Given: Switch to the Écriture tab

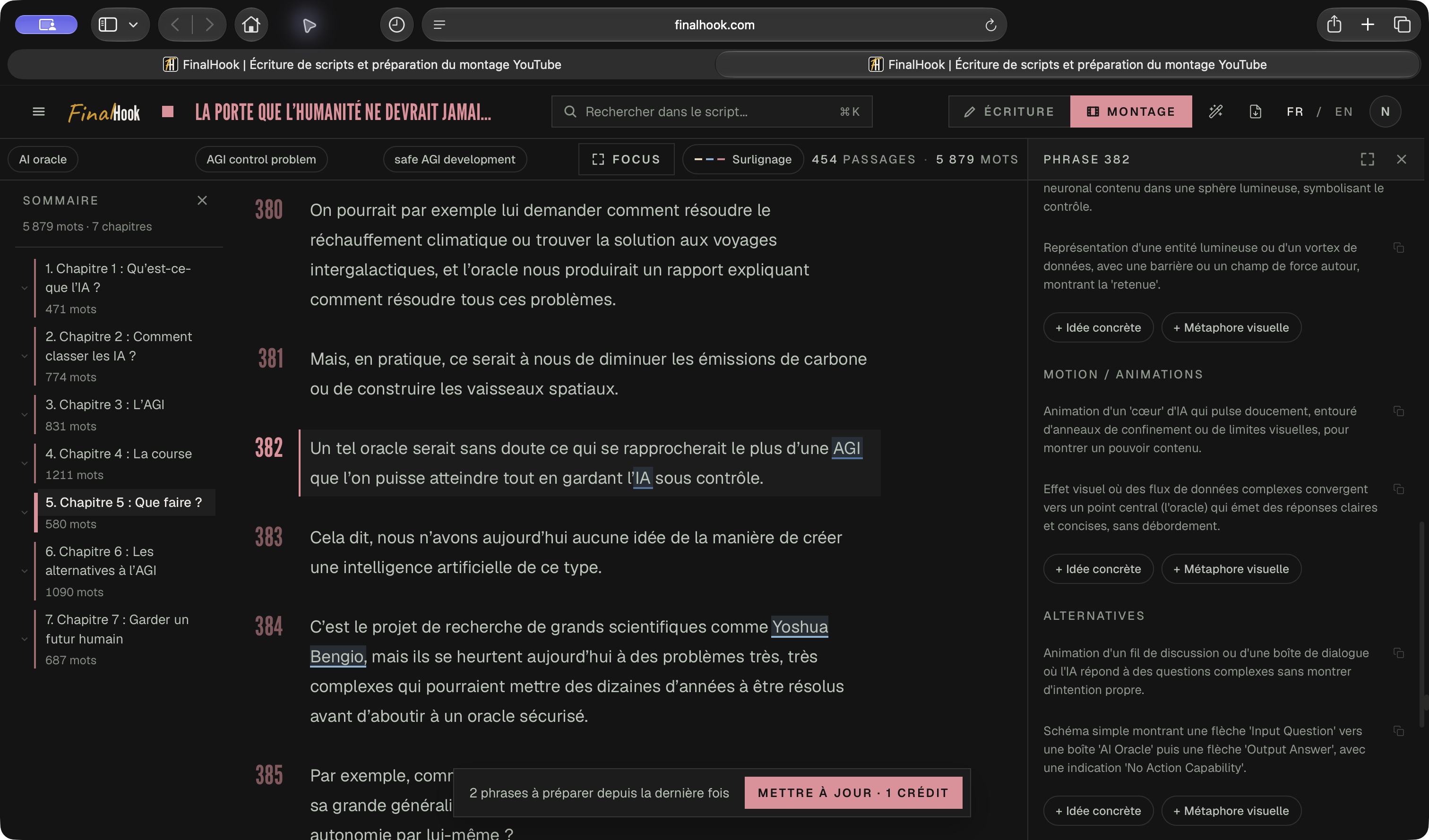Looking at the screenshot, I should click(1009, 111).
